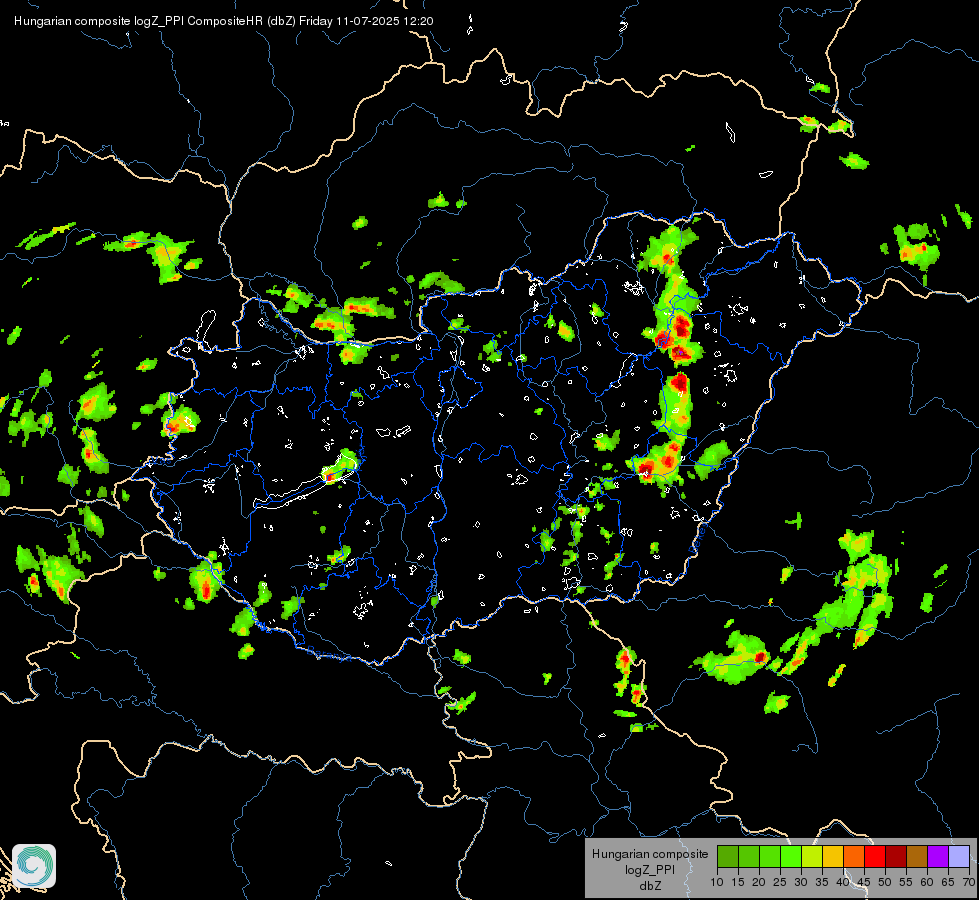Click the '60' tick label on legend scale
The width and height of the screenshot is (979, 900).
[927, 882]
